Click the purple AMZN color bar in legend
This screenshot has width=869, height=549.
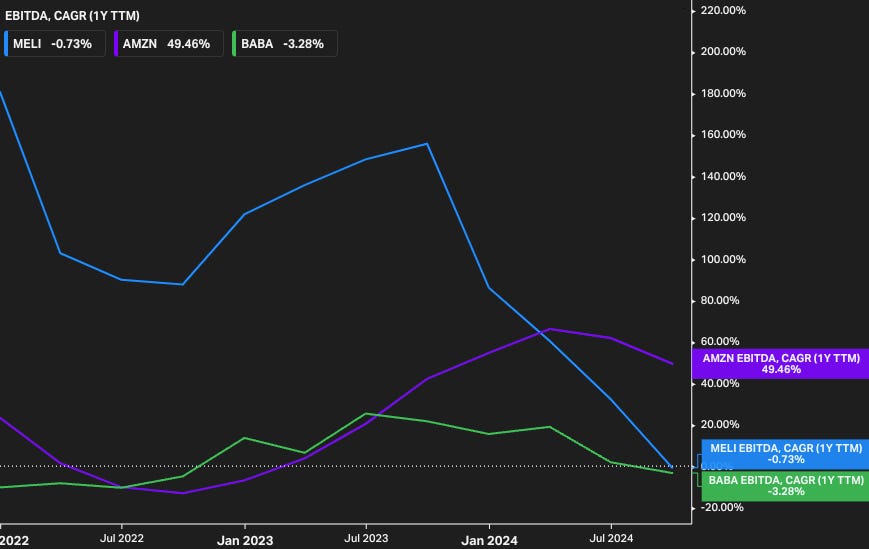click(116, 44)
